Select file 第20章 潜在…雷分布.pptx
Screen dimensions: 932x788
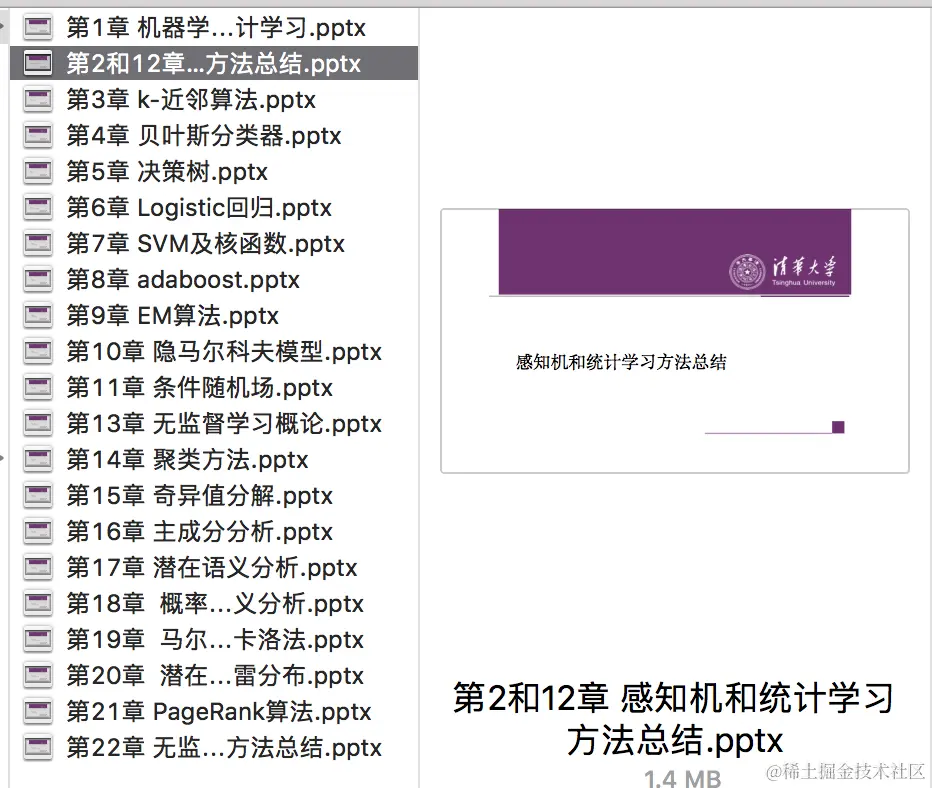click(x=214, y=675)
